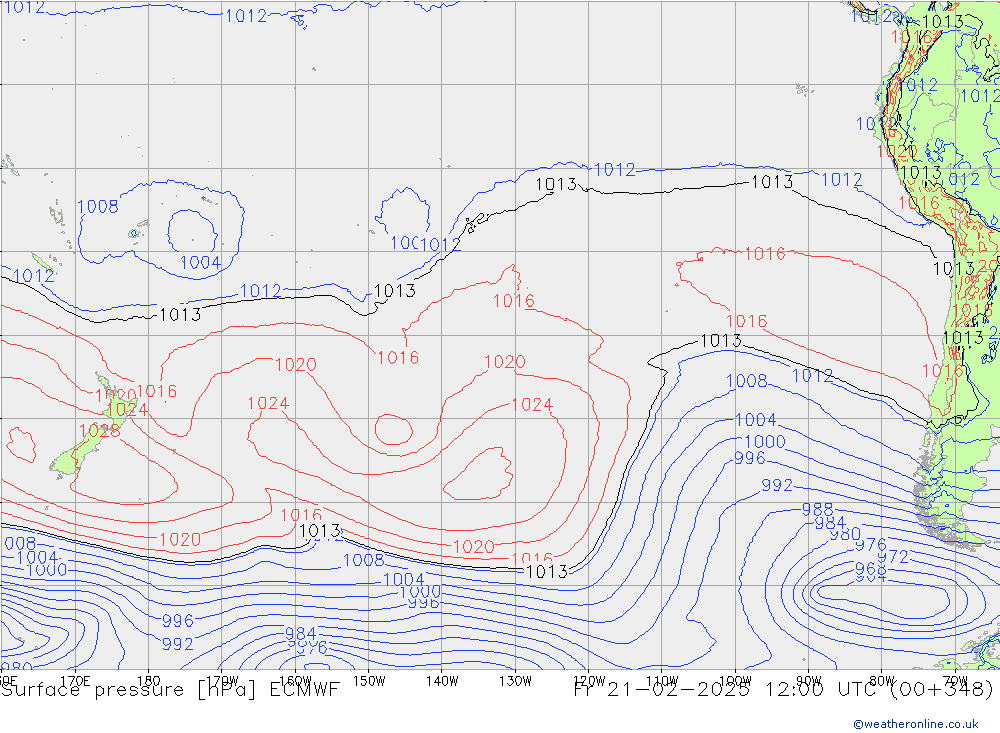Click the 976 label beside the 972 label

pos(871,545)
